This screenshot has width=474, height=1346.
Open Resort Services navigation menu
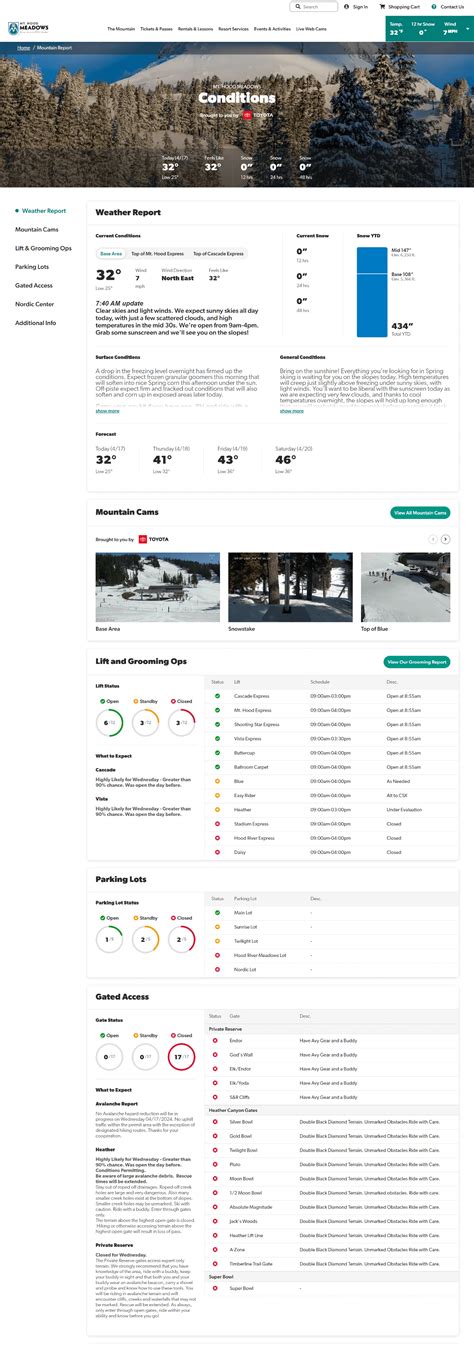234,30
